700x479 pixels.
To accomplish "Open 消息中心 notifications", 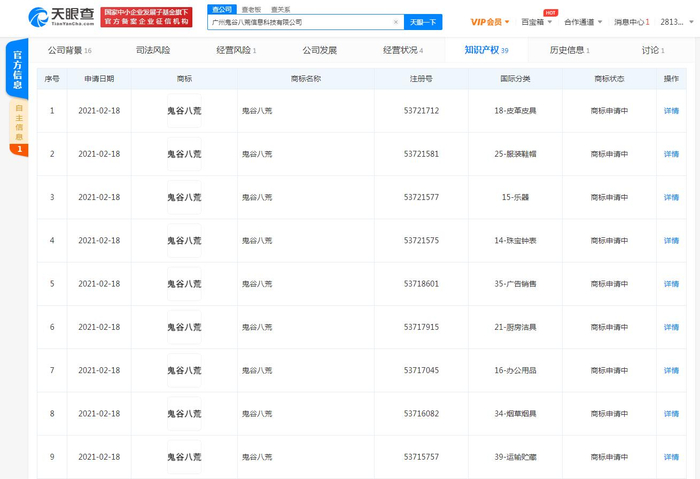I will (630, 22).
